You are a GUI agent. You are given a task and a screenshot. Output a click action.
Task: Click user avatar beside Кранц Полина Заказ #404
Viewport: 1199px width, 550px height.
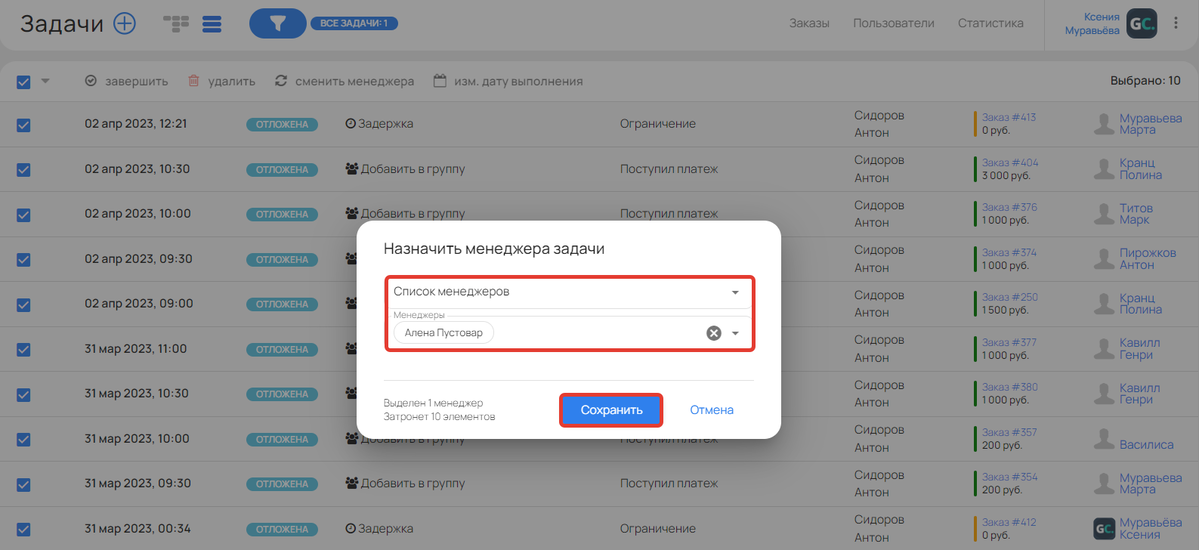(x=1103, y=169)
